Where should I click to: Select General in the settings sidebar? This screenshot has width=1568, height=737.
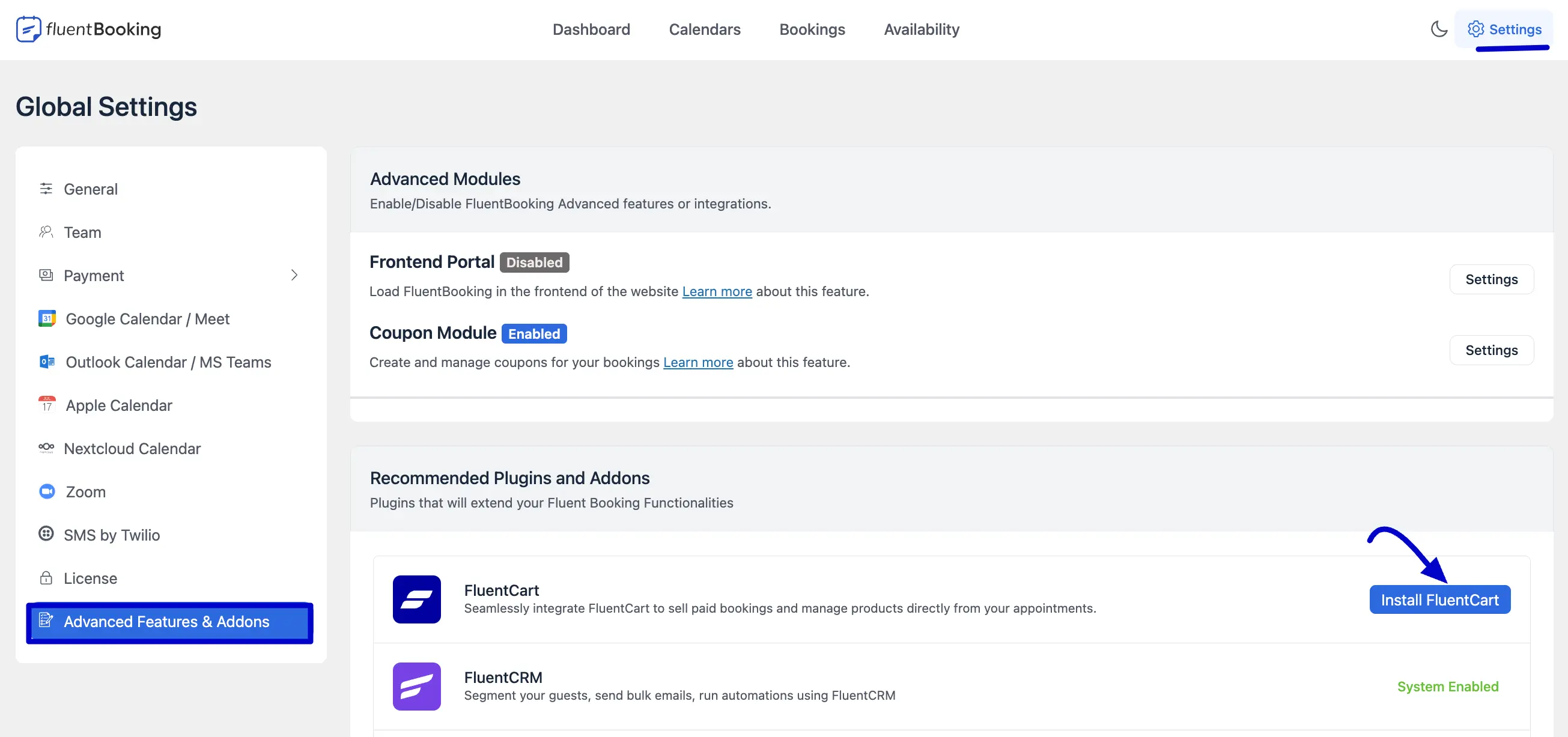click(x=170, y=189)
